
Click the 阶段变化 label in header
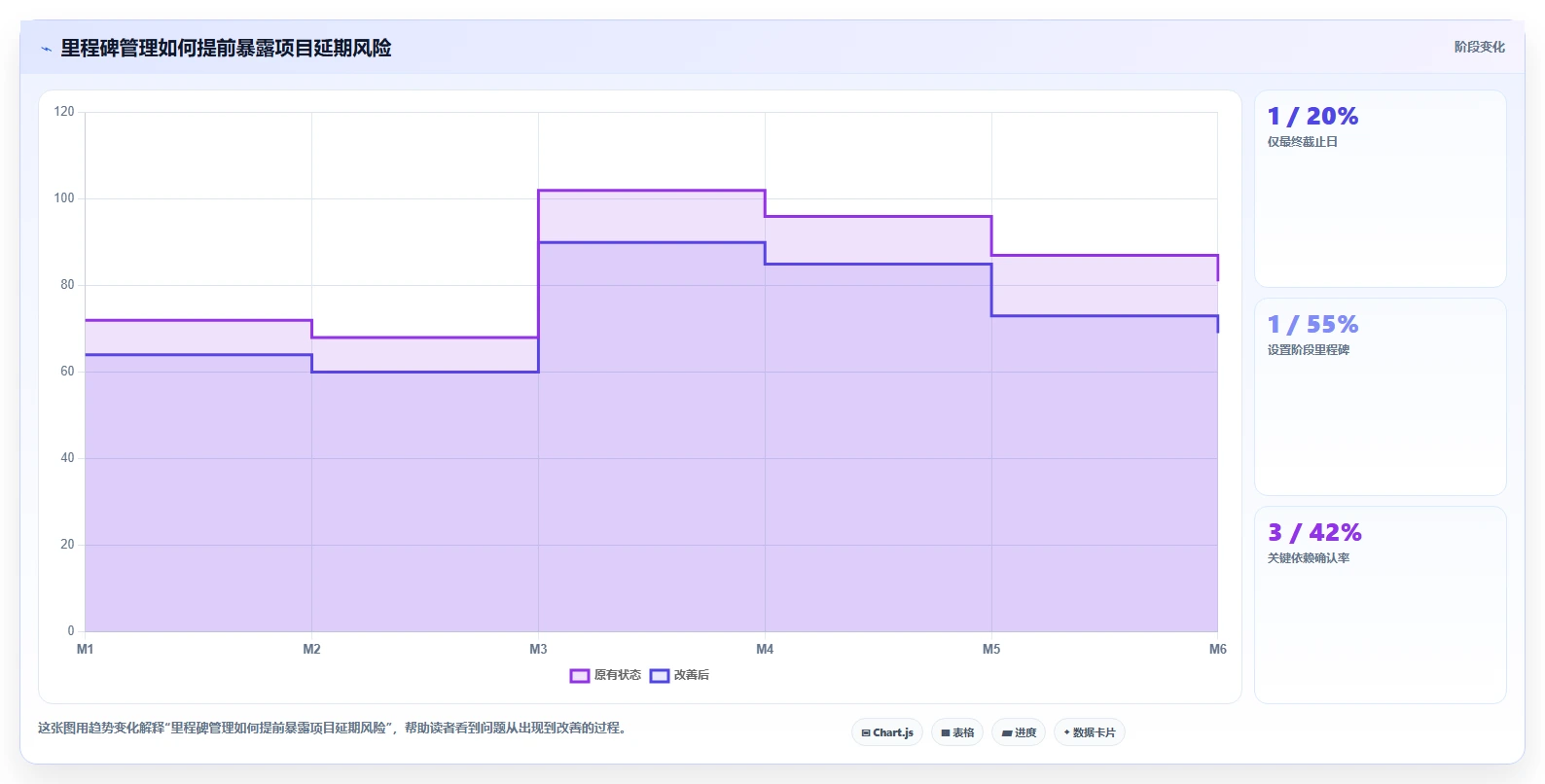pyautogui.click(x=1479, y=47)
